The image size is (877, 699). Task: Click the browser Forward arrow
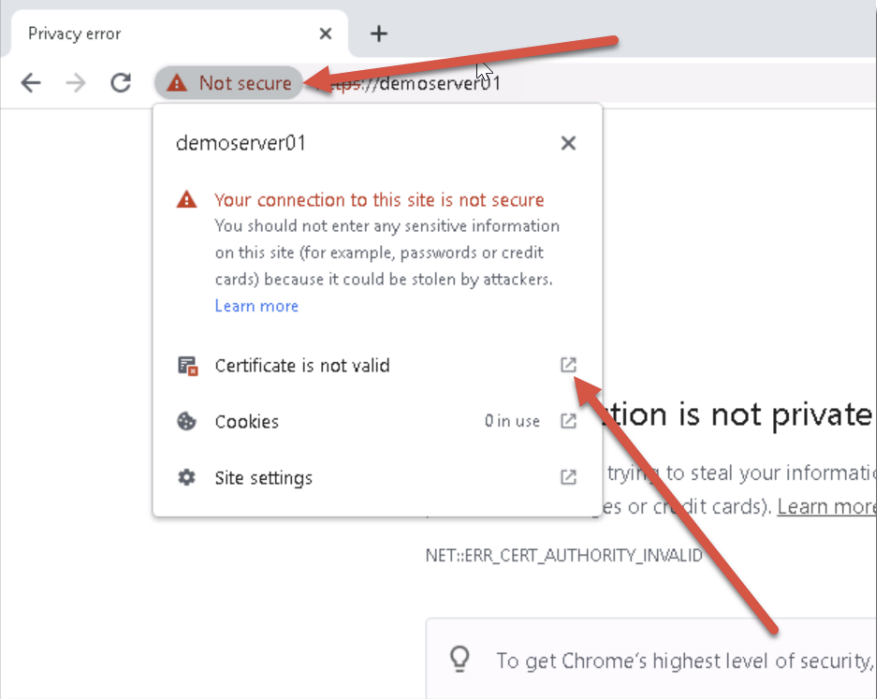click(x=76, y=83)
